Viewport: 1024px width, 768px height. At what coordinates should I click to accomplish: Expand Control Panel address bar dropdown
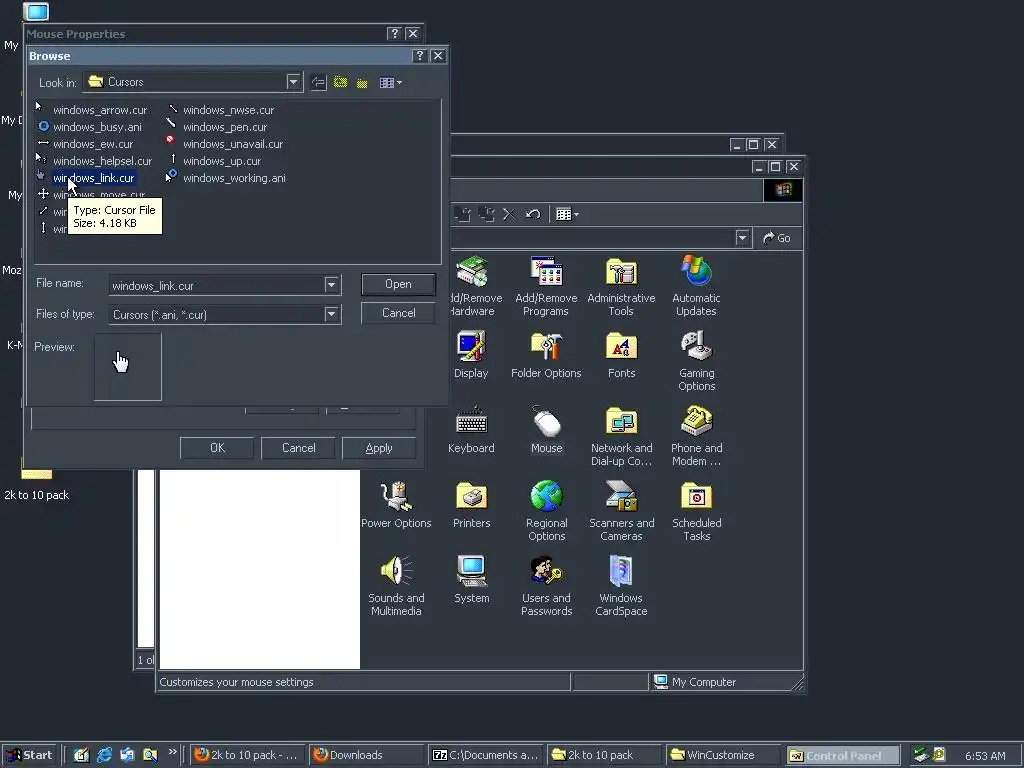(742, 238)
